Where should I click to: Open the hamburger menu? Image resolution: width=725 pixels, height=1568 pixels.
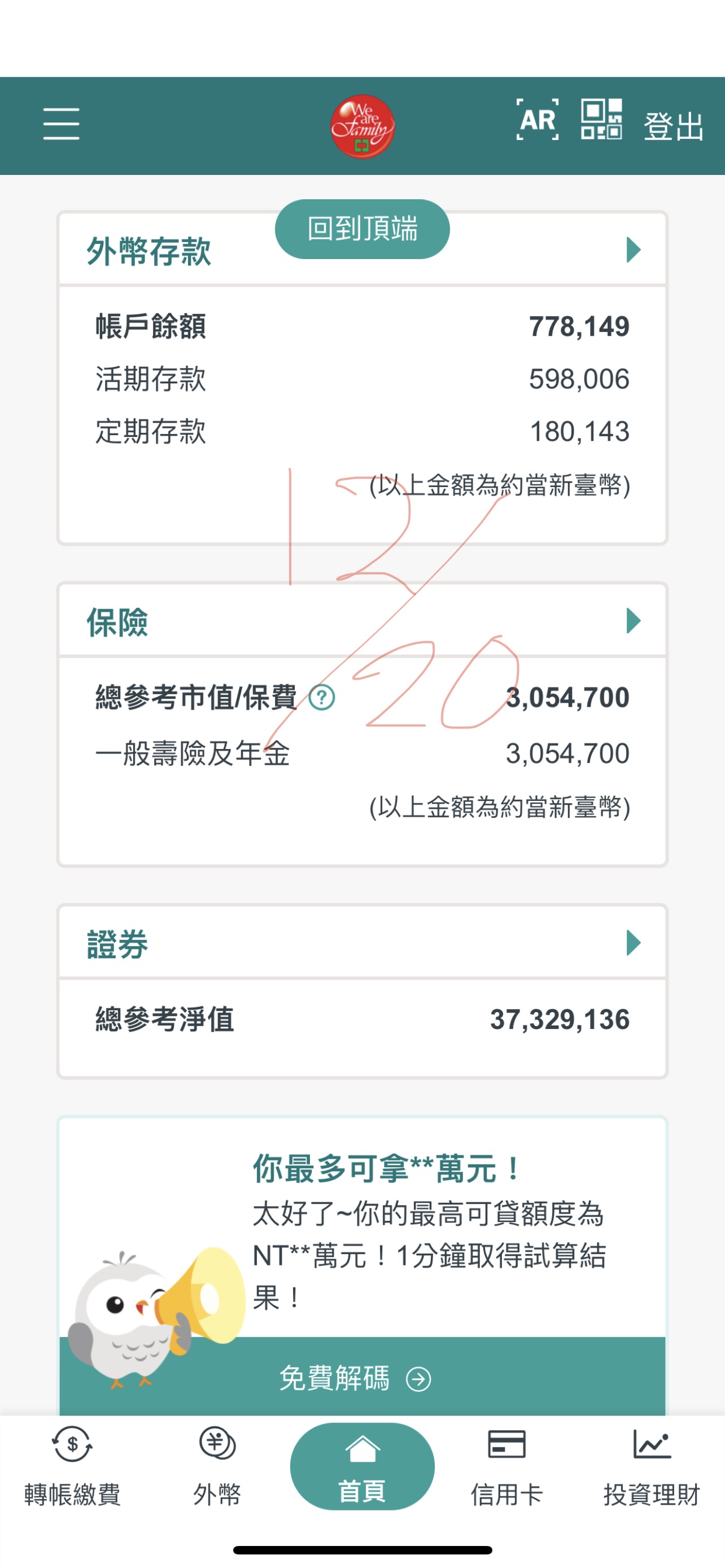pos(61,124)
